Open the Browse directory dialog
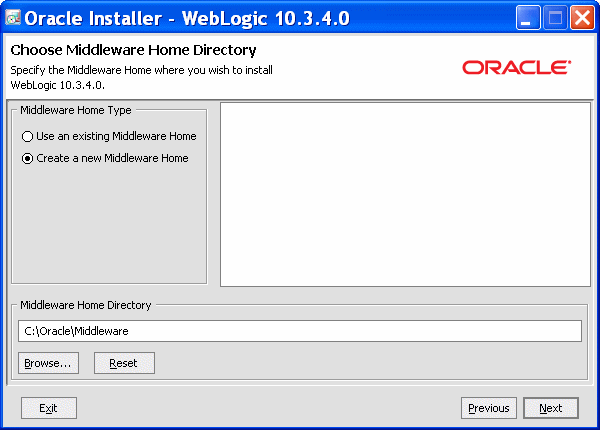 48,363
